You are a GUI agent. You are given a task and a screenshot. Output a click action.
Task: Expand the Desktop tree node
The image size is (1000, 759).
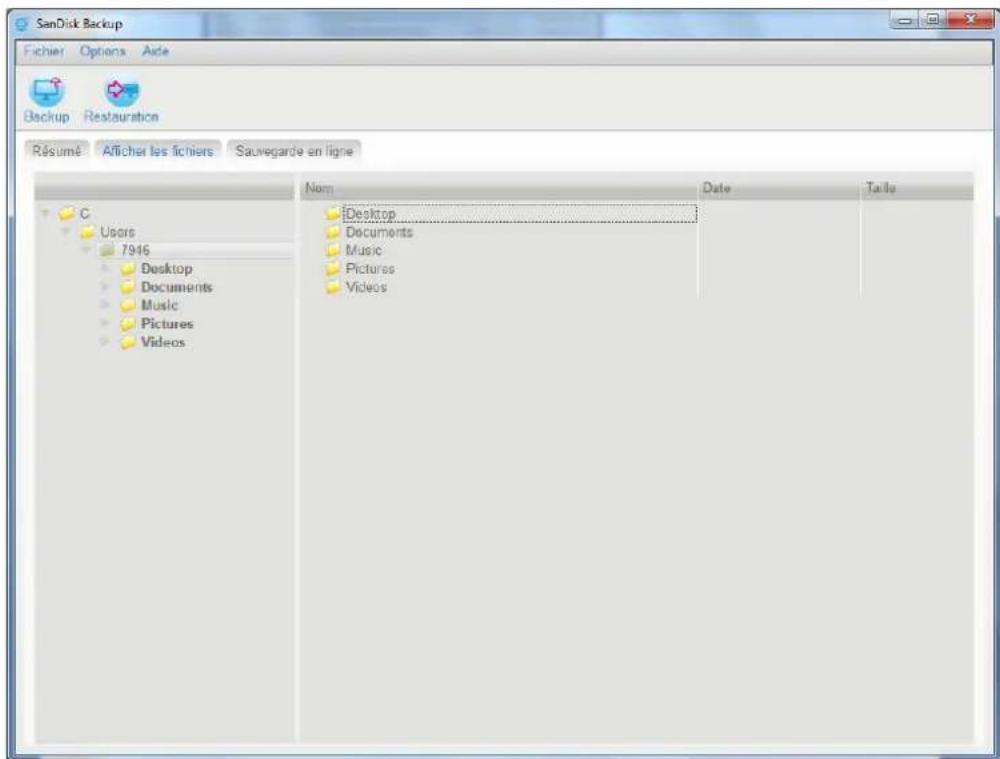(x=105, y=269)
